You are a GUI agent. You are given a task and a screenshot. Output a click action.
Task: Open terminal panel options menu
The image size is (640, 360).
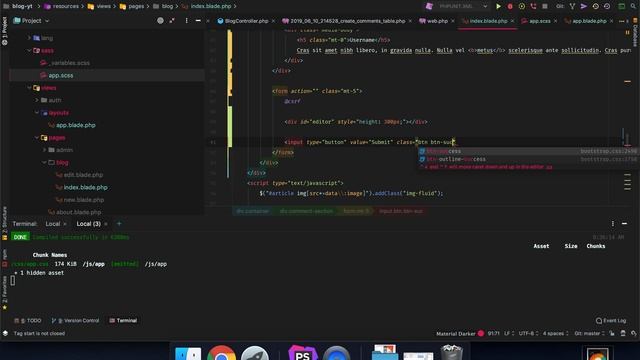[x=613, y=224]
